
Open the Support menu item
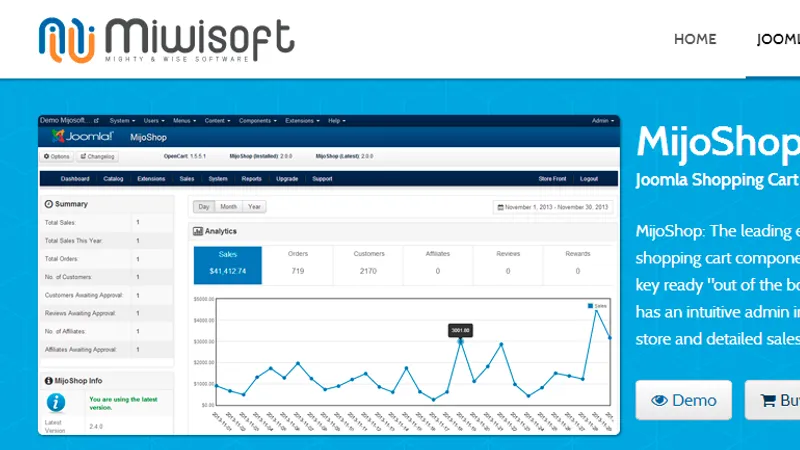pyautogui.click(x=322, y=179)
